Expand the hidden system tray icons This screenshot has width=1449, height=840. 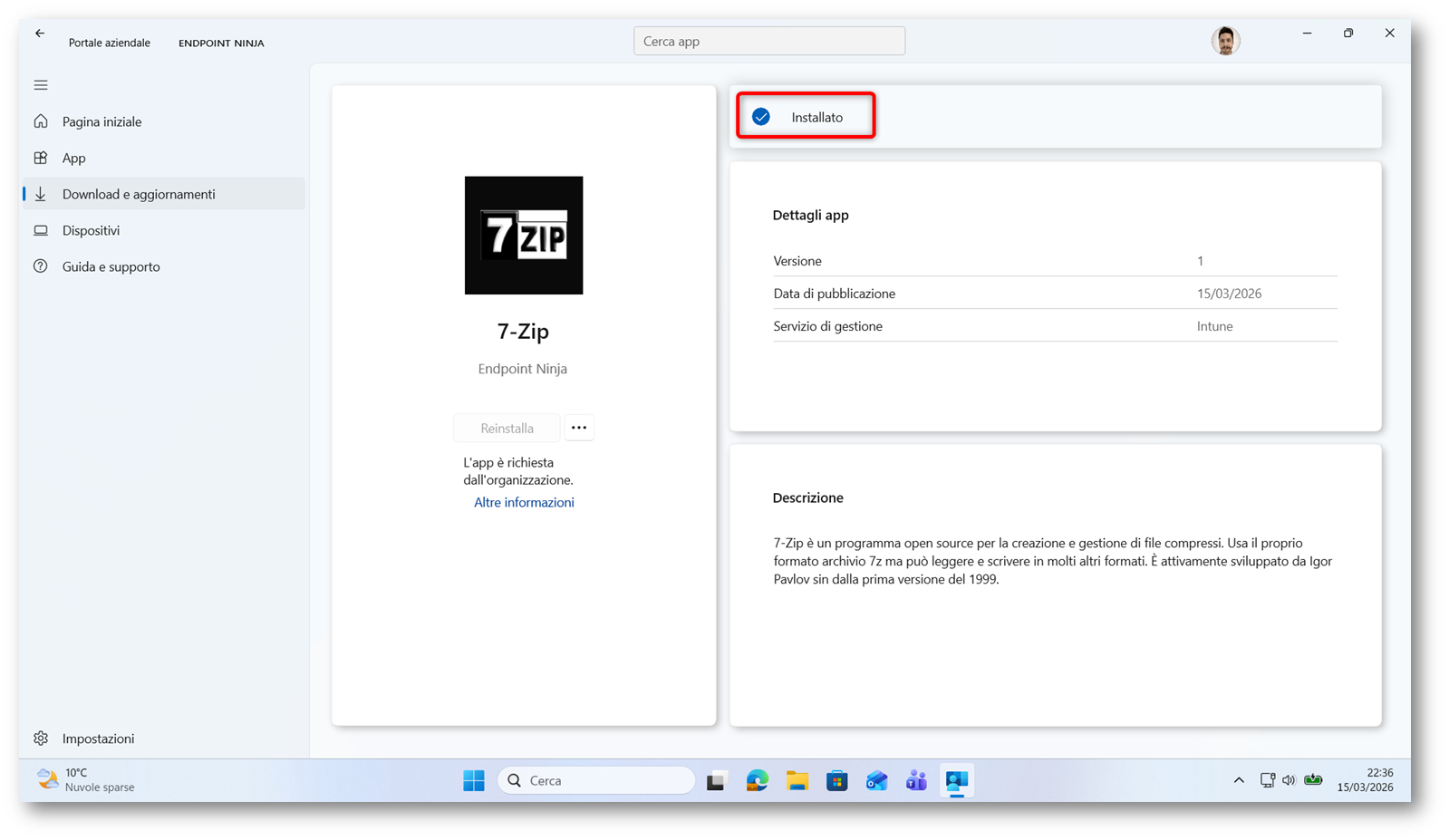coord(1239,780)
